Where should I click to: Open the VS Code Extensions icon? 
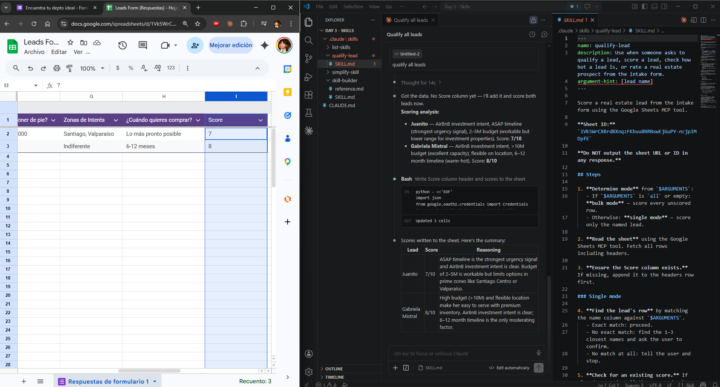point(309,95)
